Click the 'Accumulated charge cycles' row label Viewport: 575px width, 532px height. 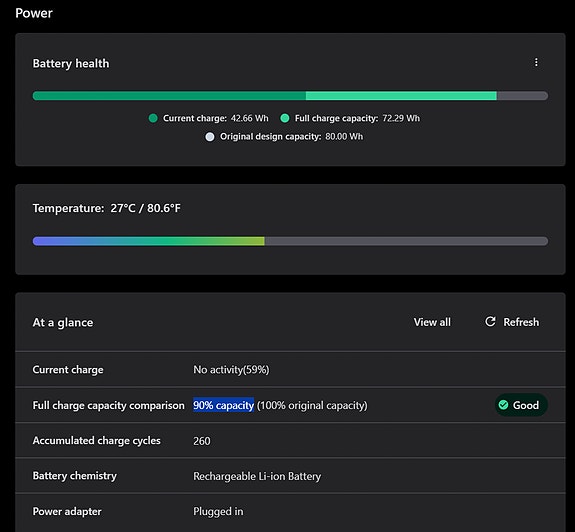pyautogui.click(x=96, y=440)
